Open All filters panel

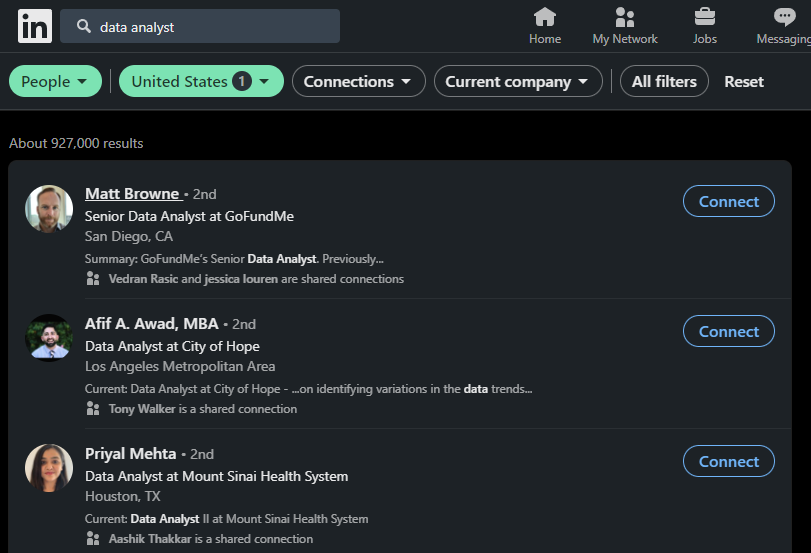pos(664,81)
